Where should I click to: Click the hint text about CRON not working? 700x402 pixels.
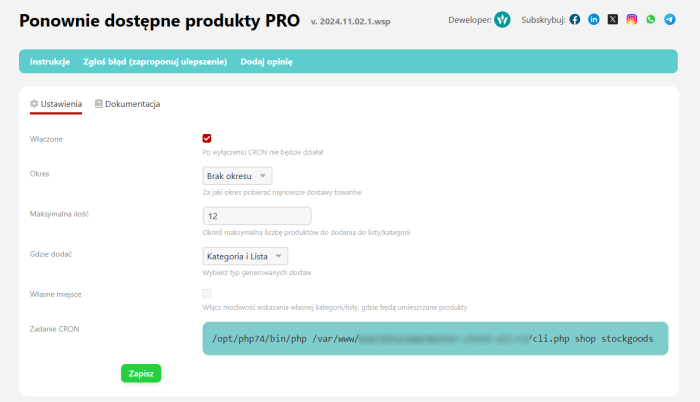pos(263,152)
